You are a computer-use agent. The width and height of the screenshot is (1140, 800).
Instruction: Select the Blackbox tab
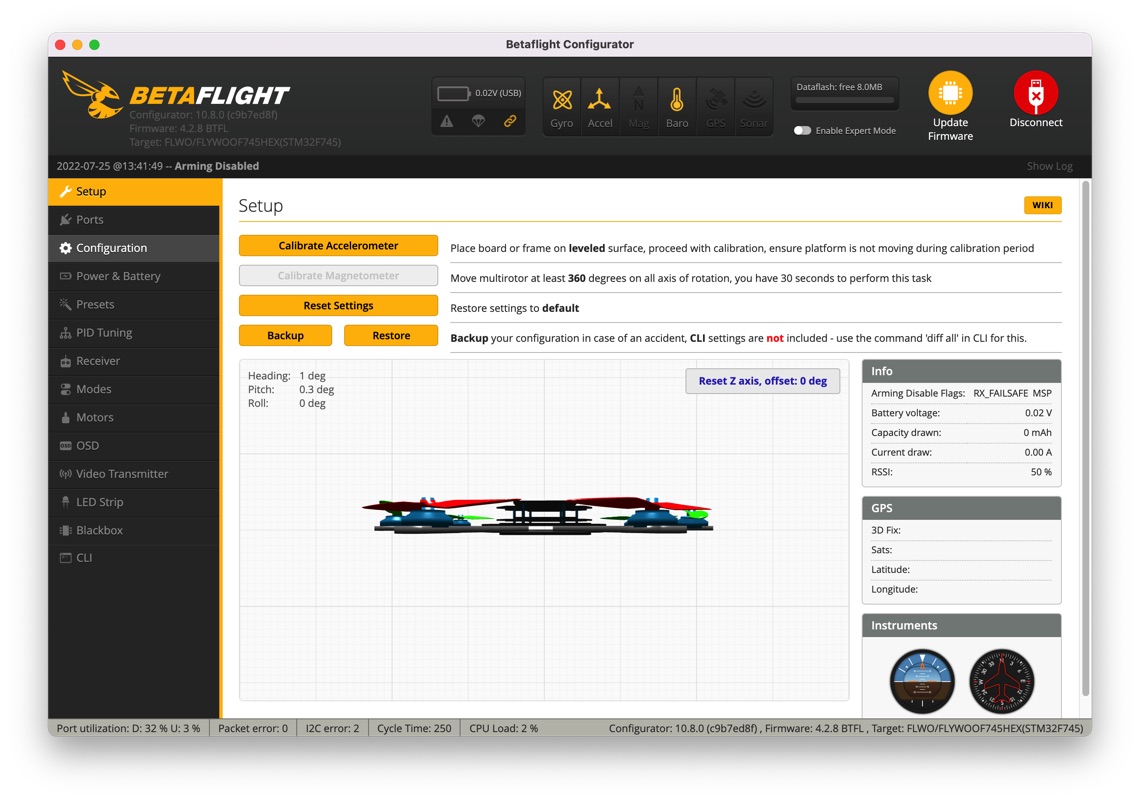[x=134, y=530]
